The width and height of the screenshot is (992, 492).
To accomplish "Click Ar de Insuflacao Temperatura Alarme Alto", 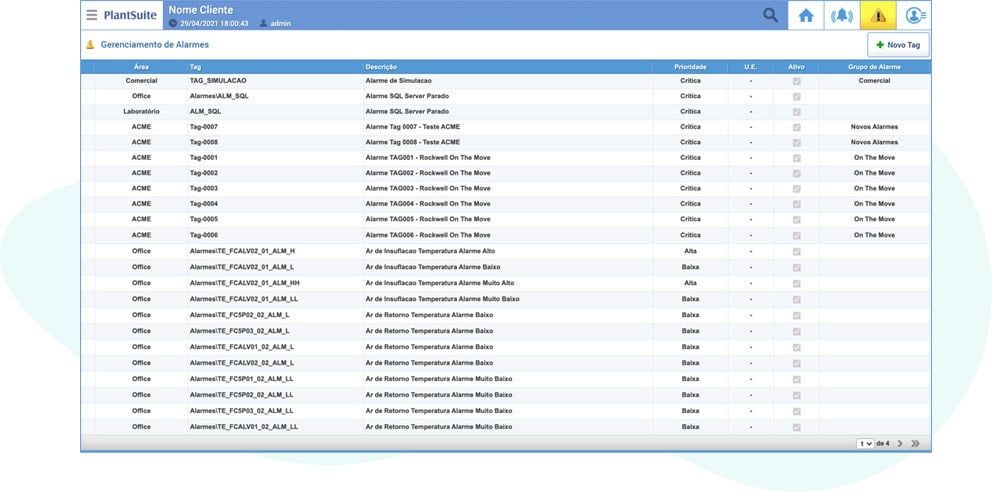I will click(x=431, y=251).
